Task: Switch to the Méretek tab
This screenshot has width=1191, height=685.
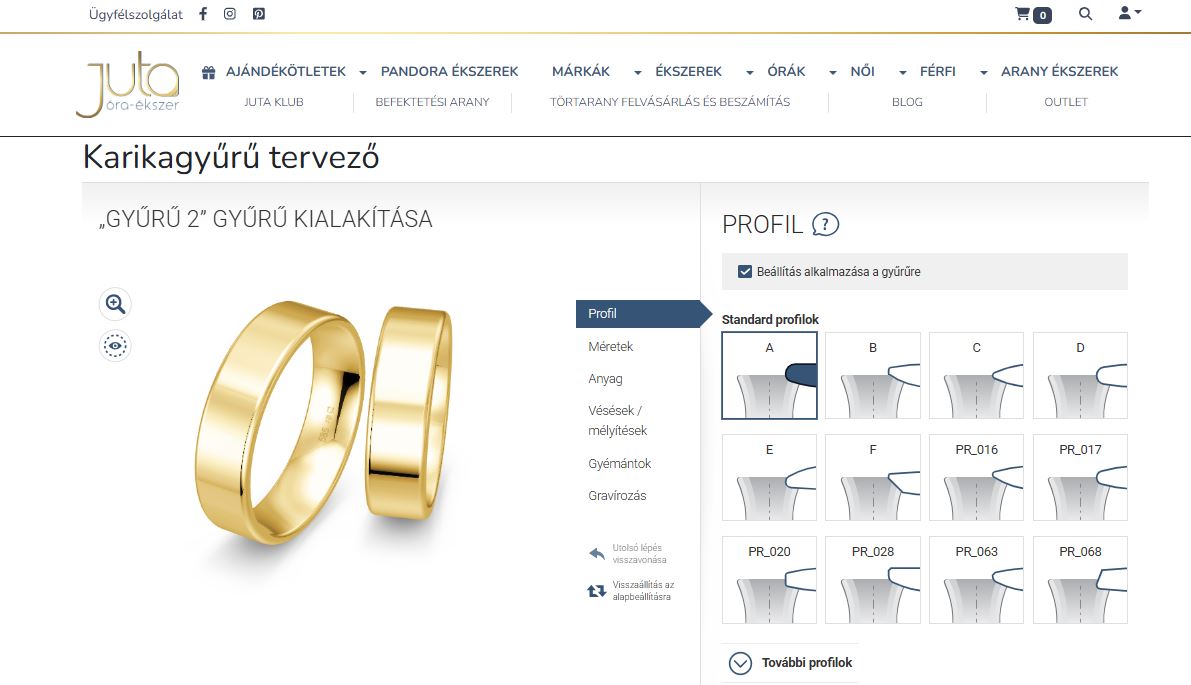Action: [x=611, y=346]
